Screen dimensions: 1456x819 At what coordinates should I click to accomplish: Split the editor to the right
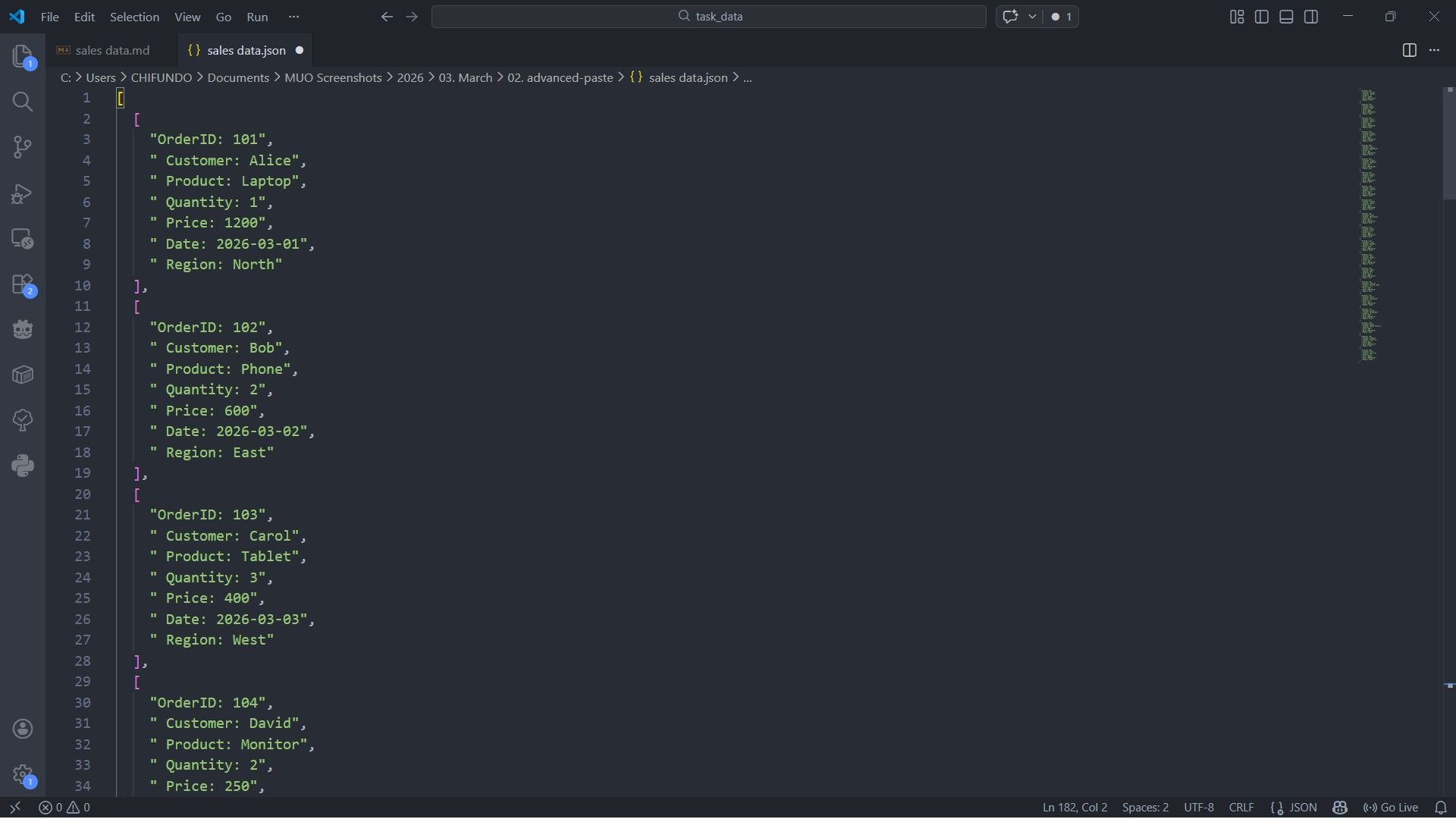point(1409,50)
